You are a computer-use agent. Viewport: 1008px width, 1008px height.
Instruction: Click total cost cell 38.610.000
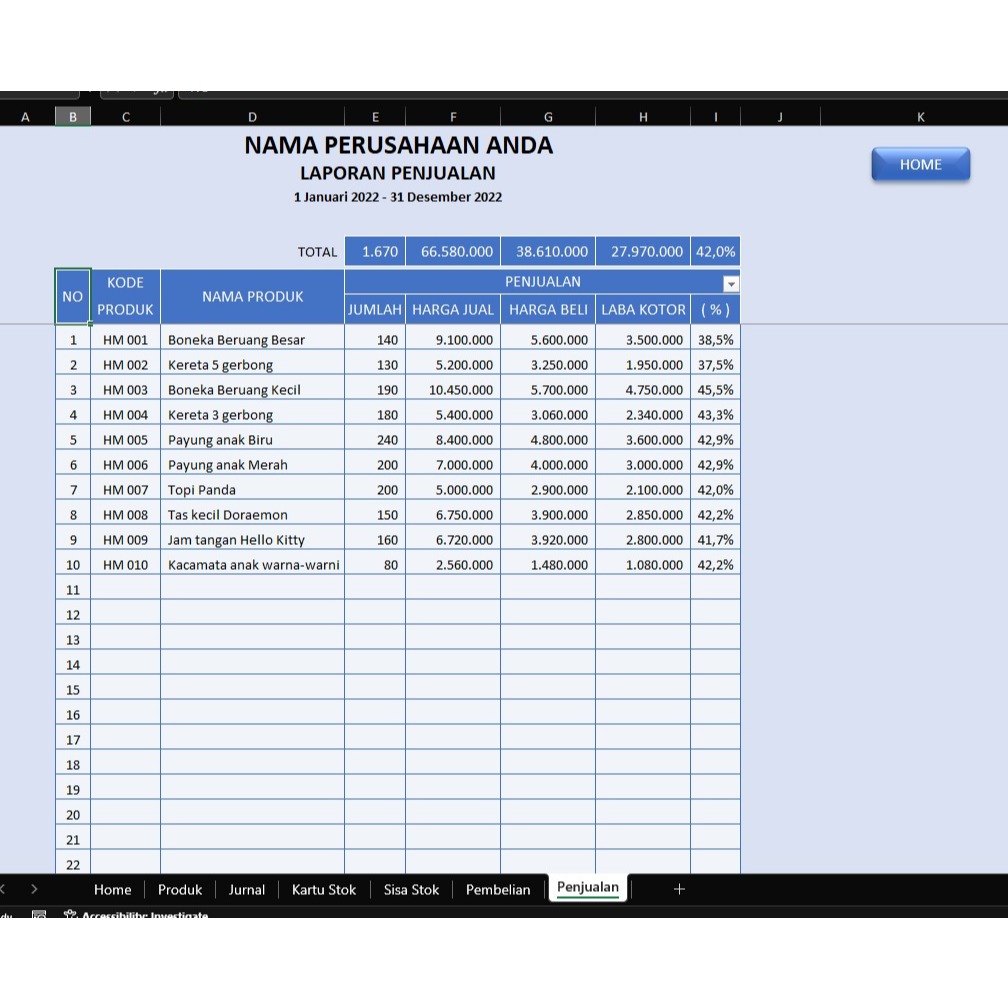pyautogui.click(x=548, y=251)
